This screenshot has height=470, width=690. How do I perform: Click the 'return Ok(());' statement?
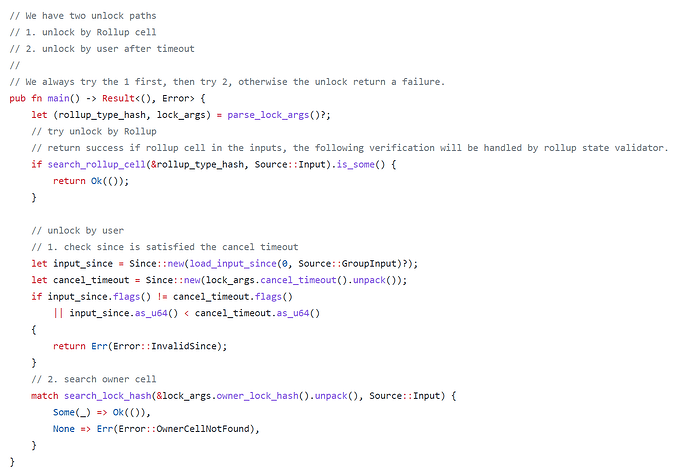pyautogui.click(x=91, y=181)
